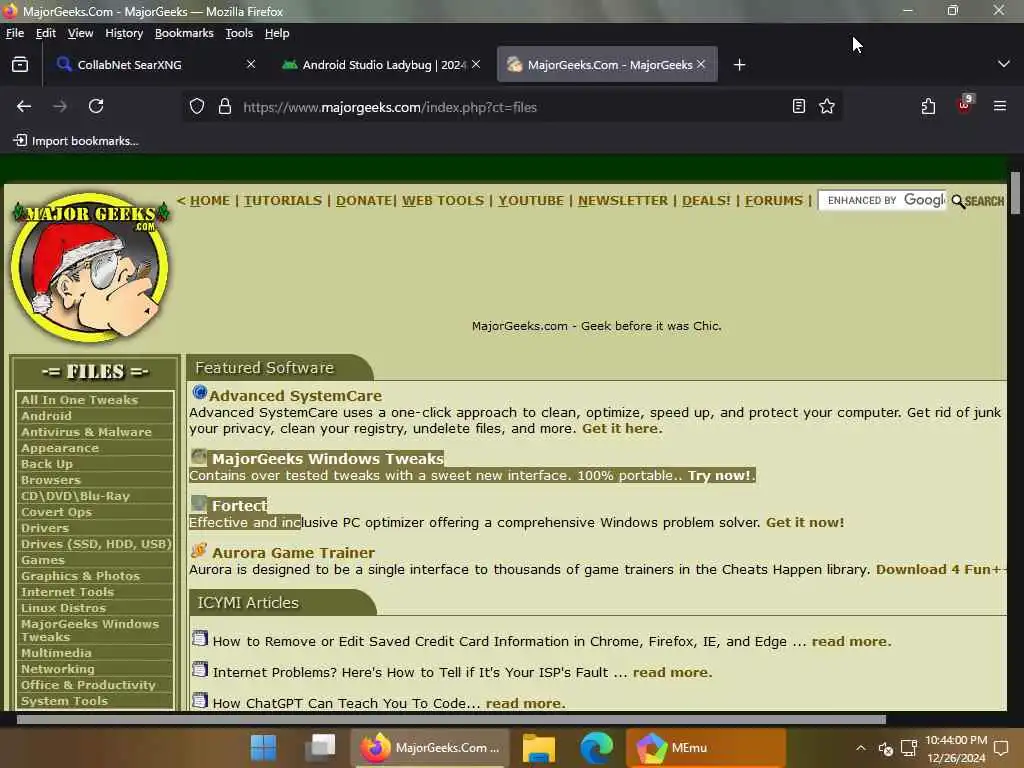Screen dimensions: 1024x768
Task: Close the Android Studio Ladybug tab
Action: click(476, 64)
